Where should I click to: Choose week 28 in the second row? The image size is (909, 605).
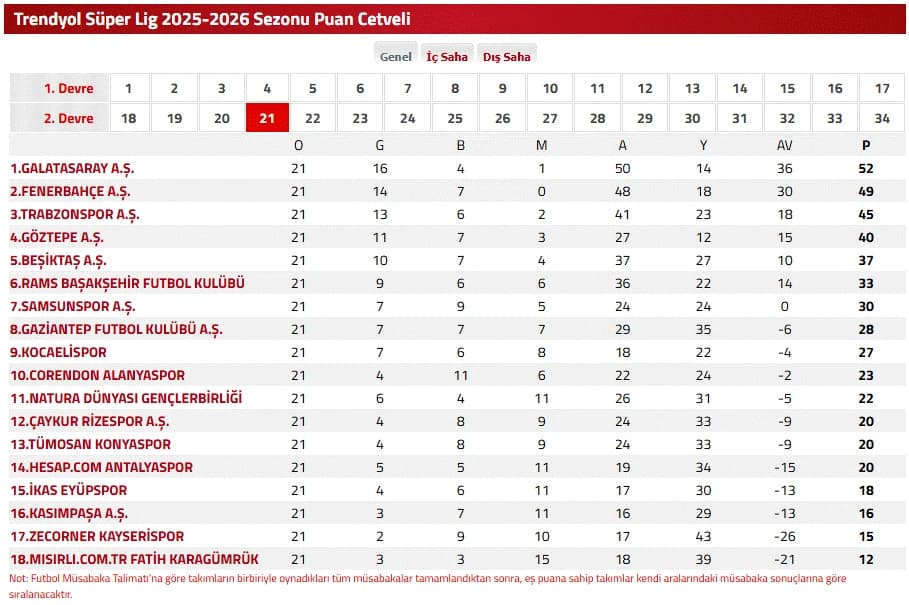pyautogui.click(x=597, y=118)
